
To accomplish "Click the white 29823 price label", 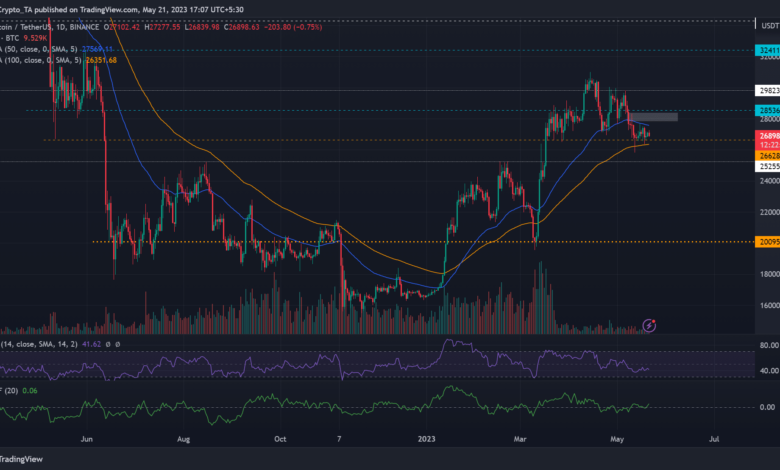I will 765,90.
